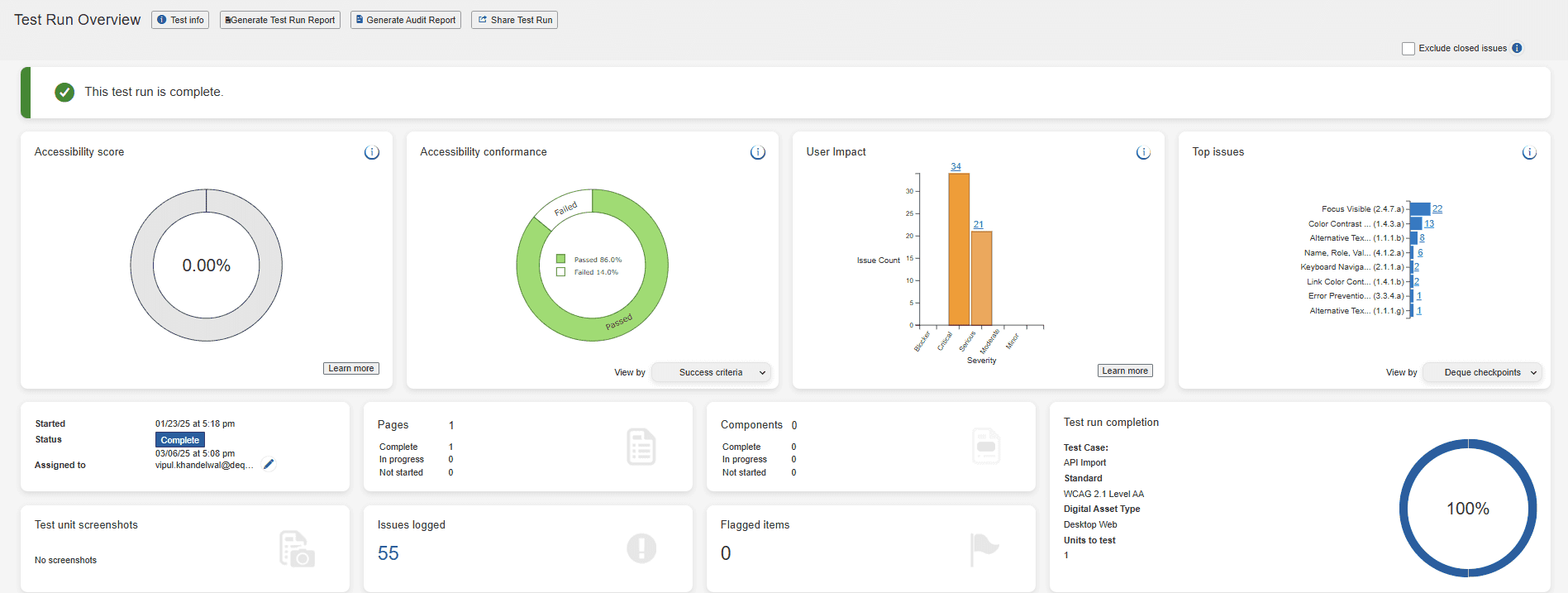Edit assigned user with pencil icon
1568x593 pixels.
[269, 464]
